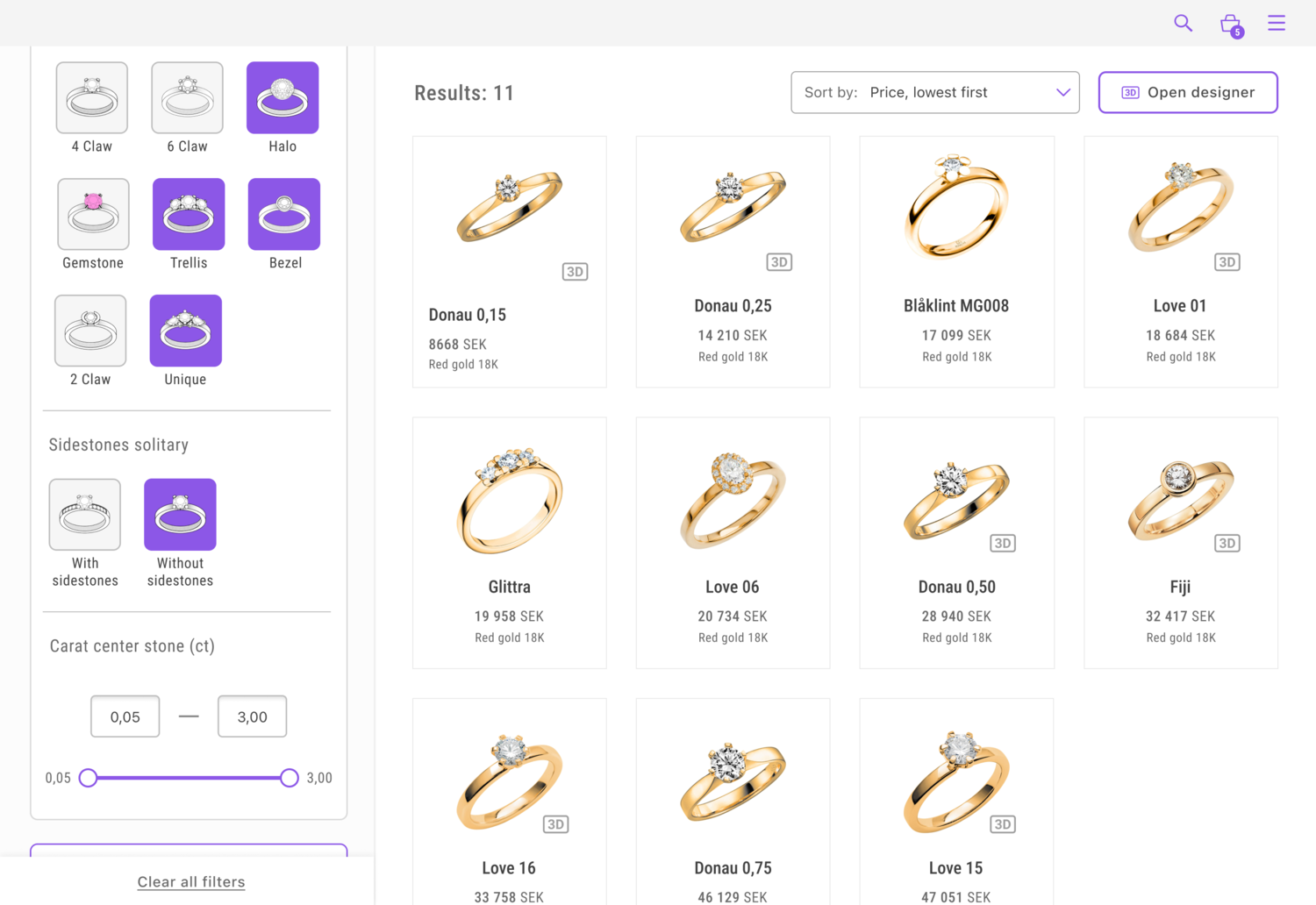Enable the 4 Claw setting filter

click(92, 97)
